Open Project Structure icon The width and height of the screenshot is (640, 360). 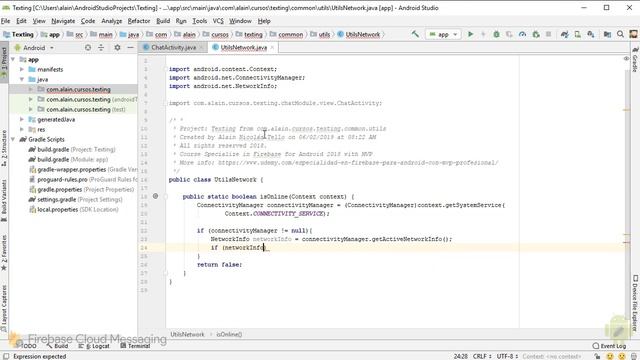[x=607, y=34]
